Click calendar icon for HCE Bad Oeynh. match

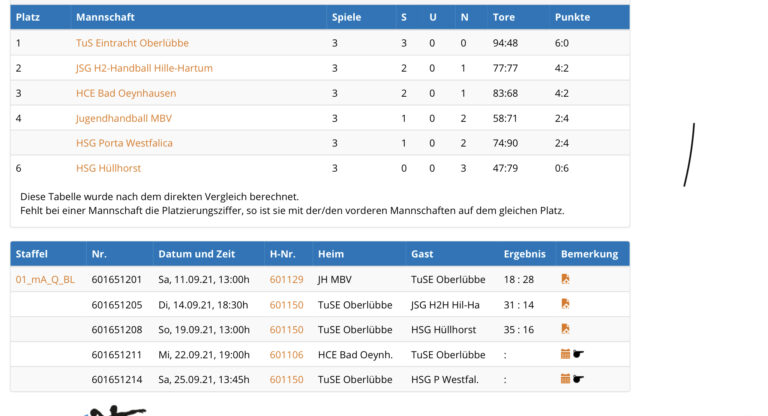(x=565, y=354)
